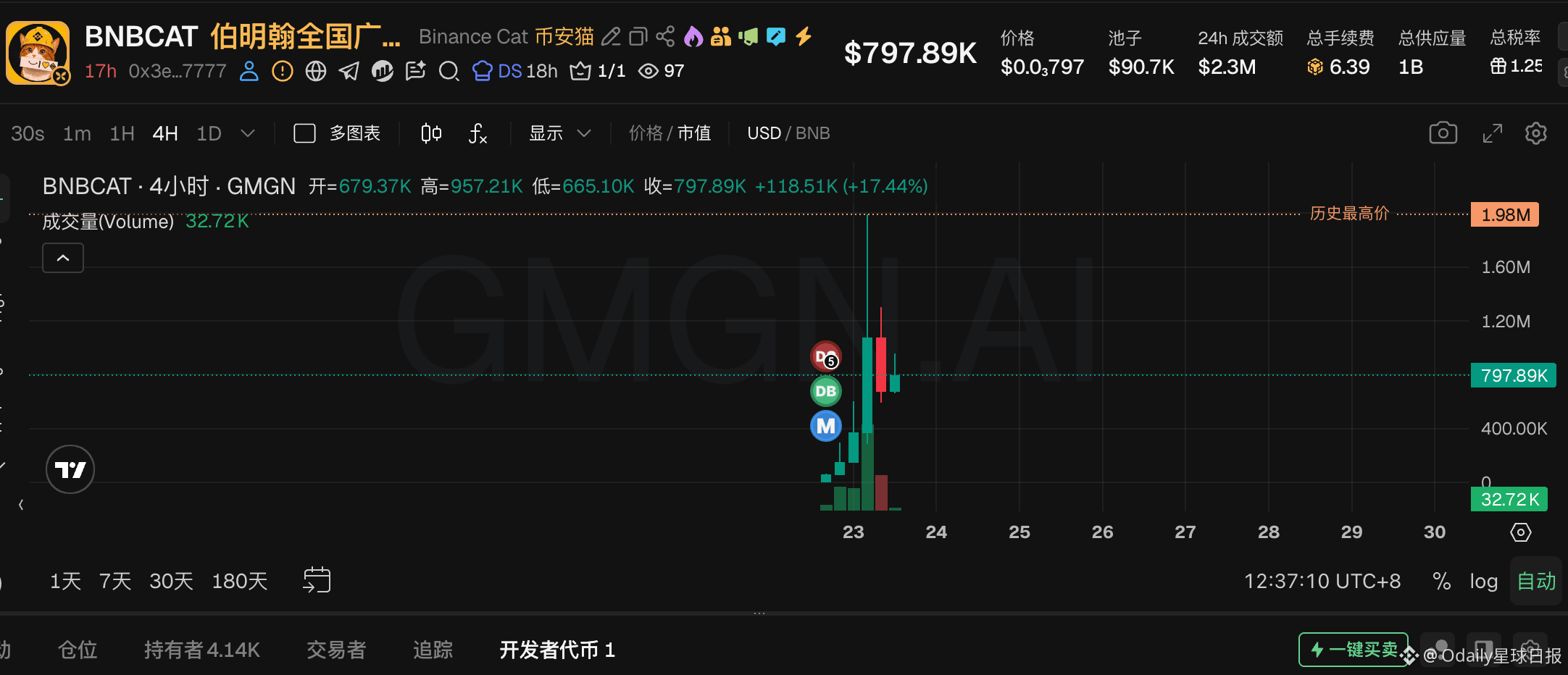Select the 1m timeframe

77,133
